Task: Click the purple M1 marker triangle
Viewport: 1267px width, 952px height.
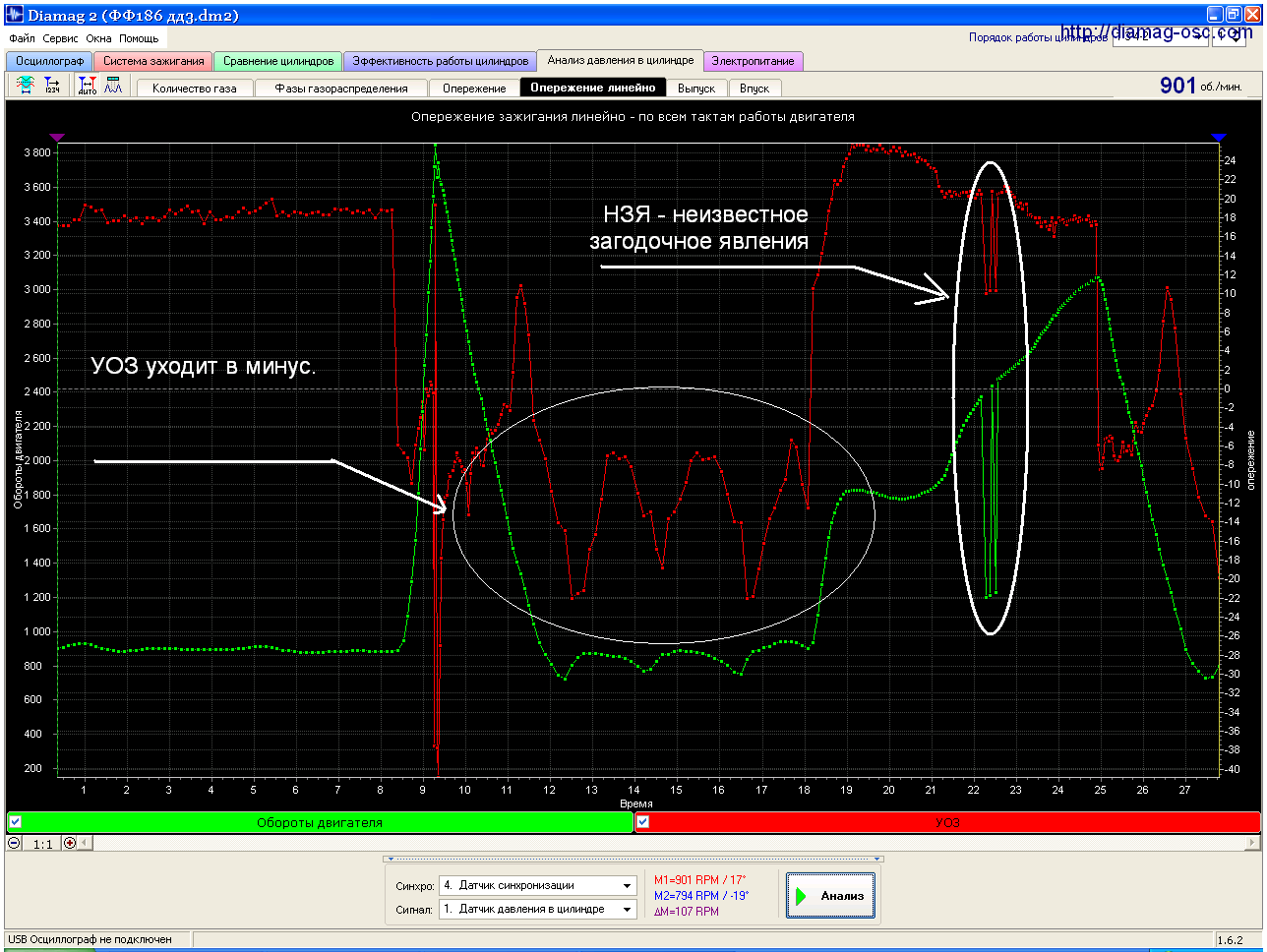Action: coord(56,137)
